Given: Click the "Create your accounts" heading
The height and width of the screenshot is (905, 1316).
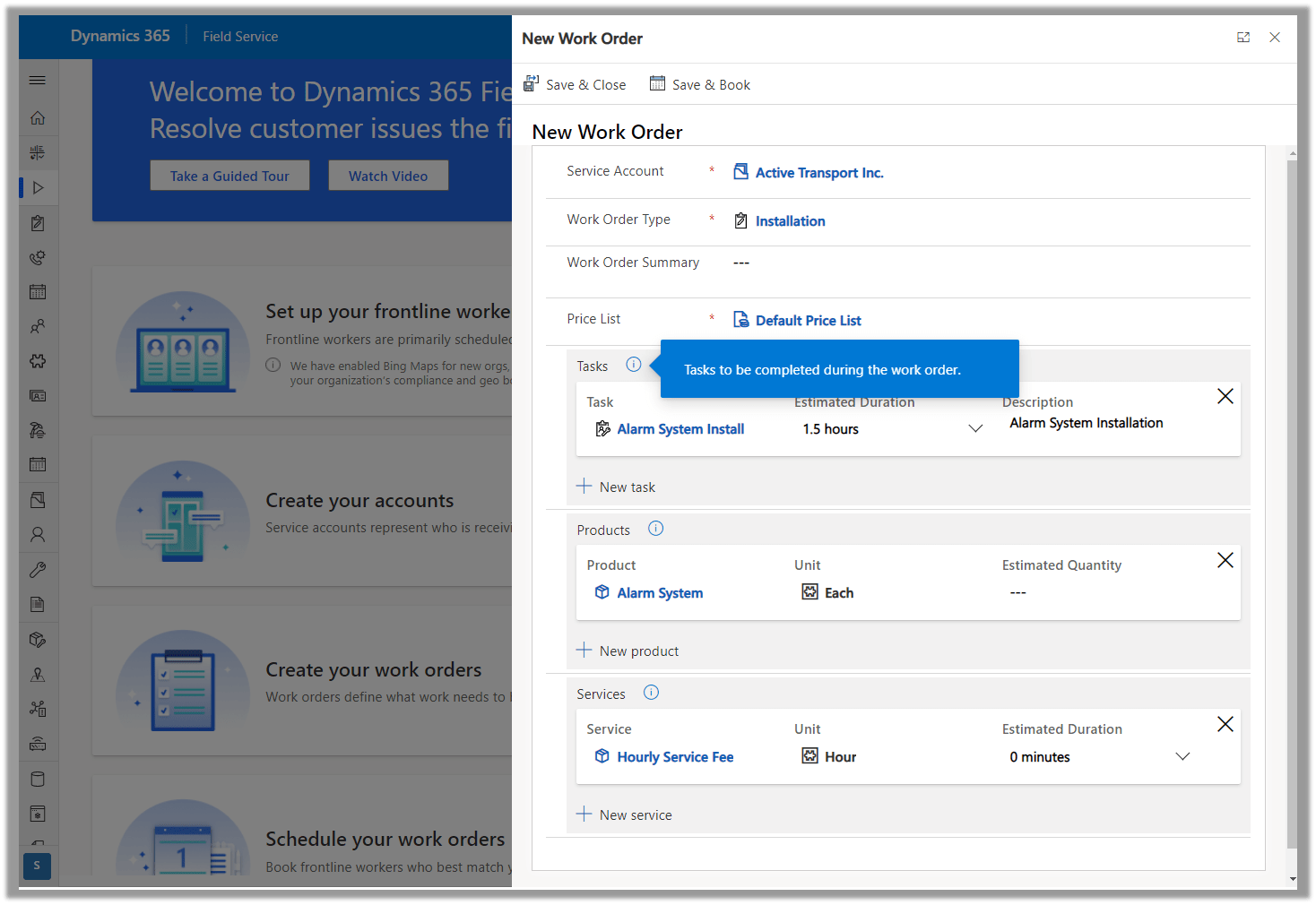Looking at the screenshot, I should pyautogui.click(x=359, y=501).
